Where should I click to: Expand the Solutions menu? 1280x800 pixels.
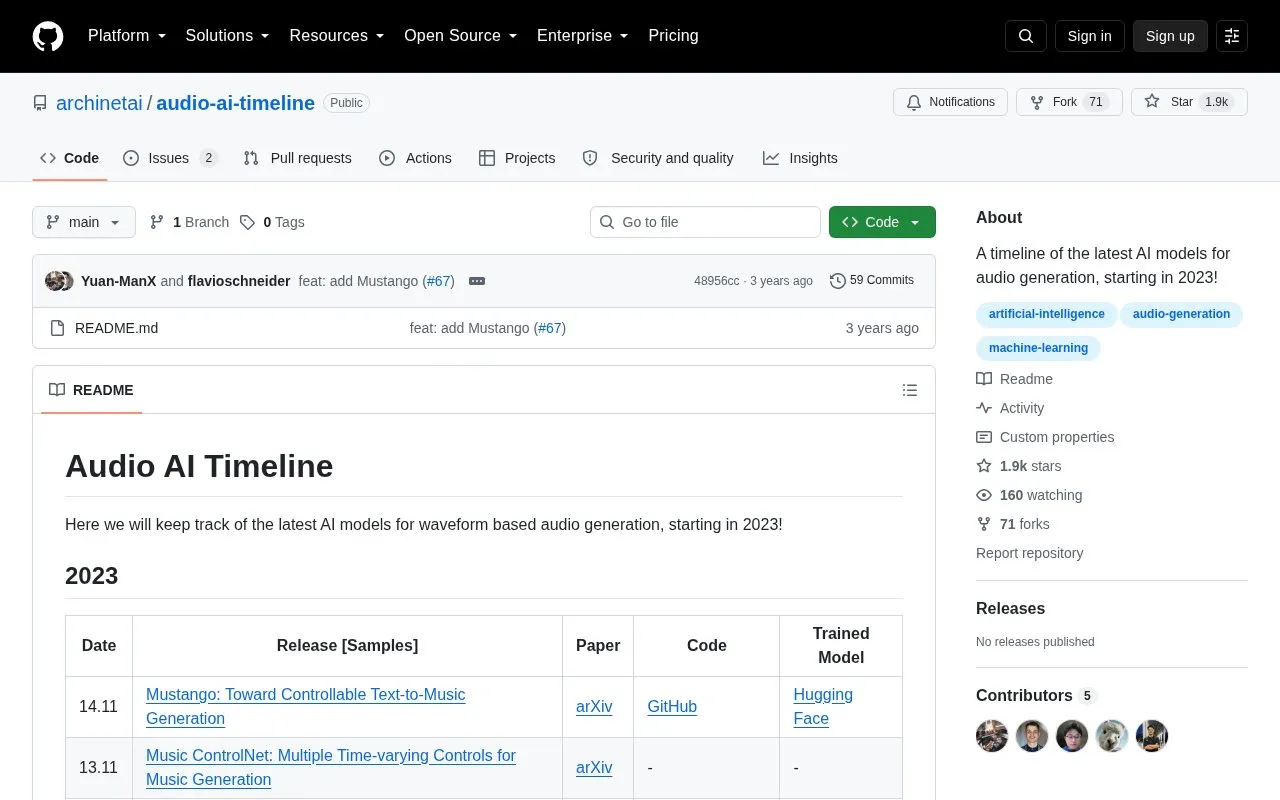228,36
